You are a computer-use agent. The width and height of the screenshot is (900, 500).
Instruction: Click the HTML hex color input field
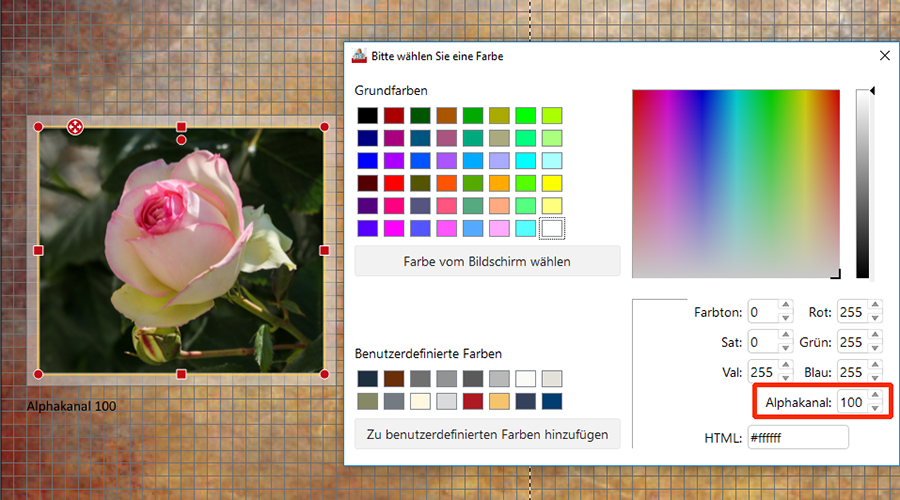(x=798, y=437)
